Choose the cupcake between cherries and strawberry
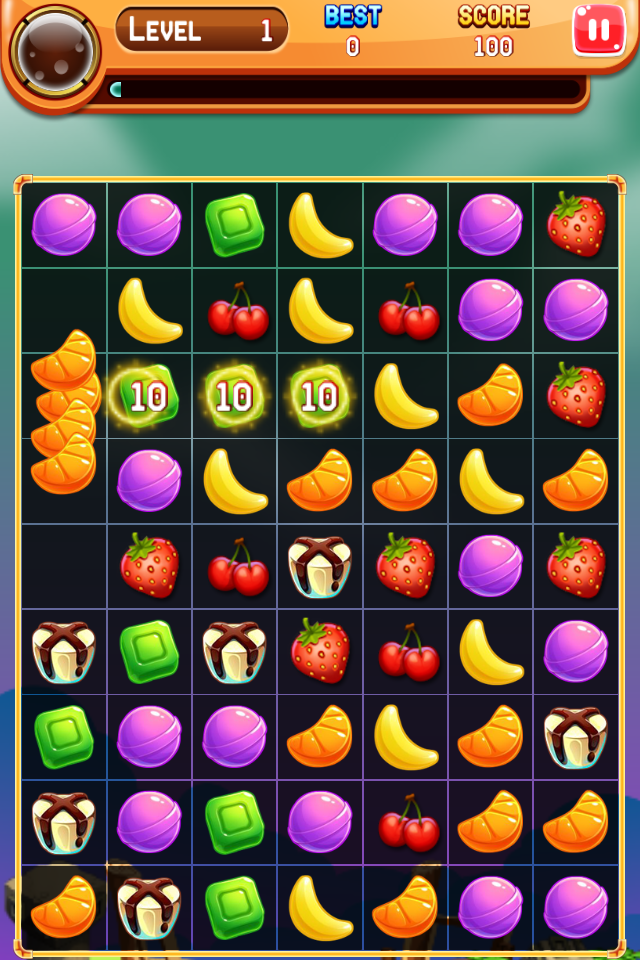This screenshot has width=640, height=960. (x=319, y=566)
